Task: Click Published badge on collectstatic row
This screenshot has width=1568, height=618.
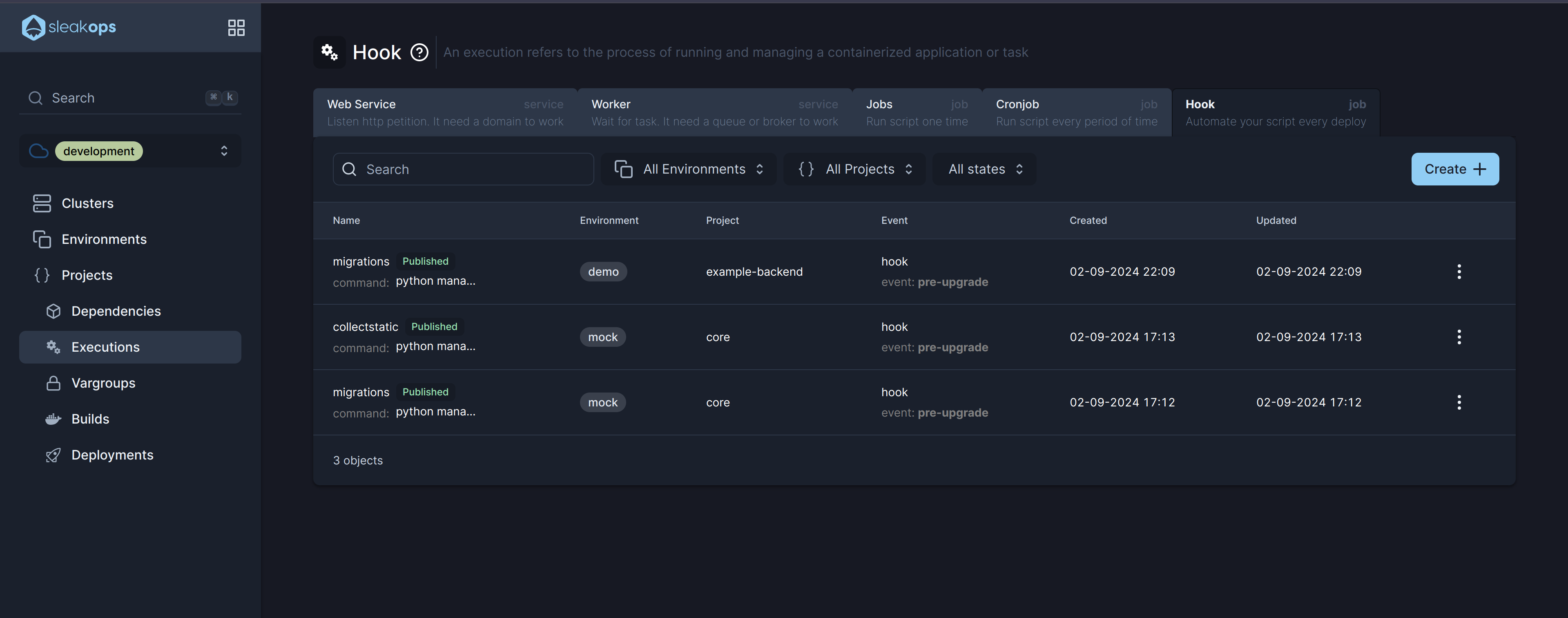Action: (x=434, y=327)
